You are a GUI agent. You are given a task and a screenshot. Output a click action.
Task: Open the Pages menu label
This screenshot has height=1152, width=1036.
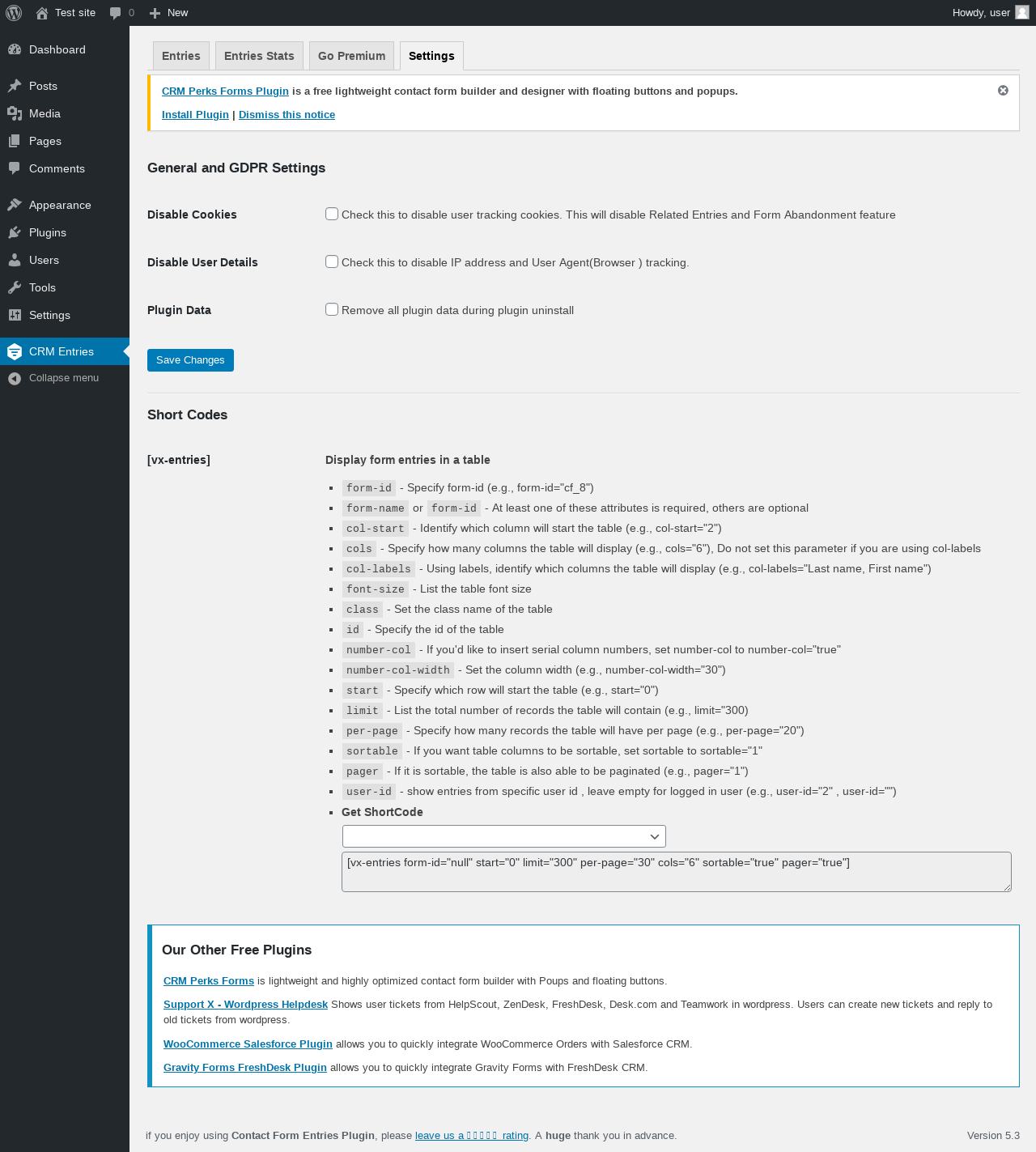(x=45, y=141)
